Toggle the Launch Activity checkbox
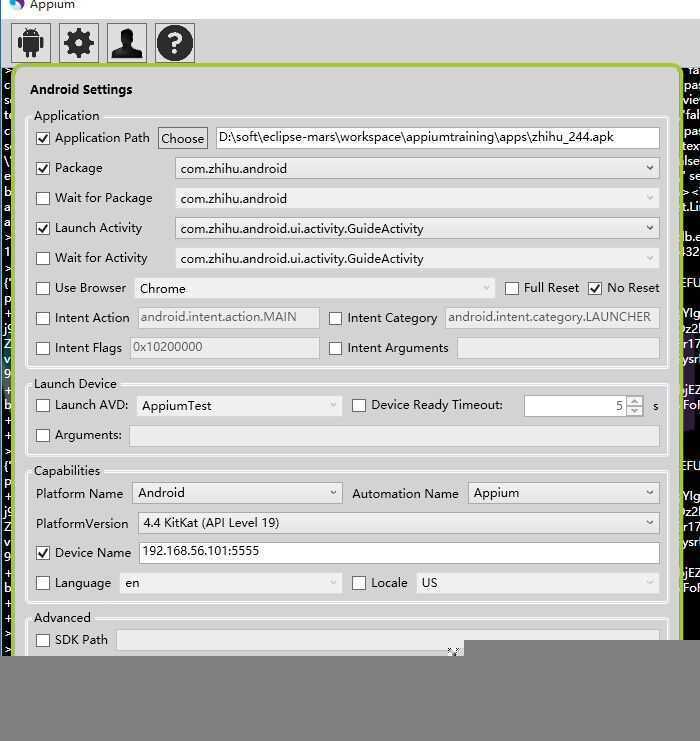Screen dimensions: 700x741 click(x=43, y=228)
